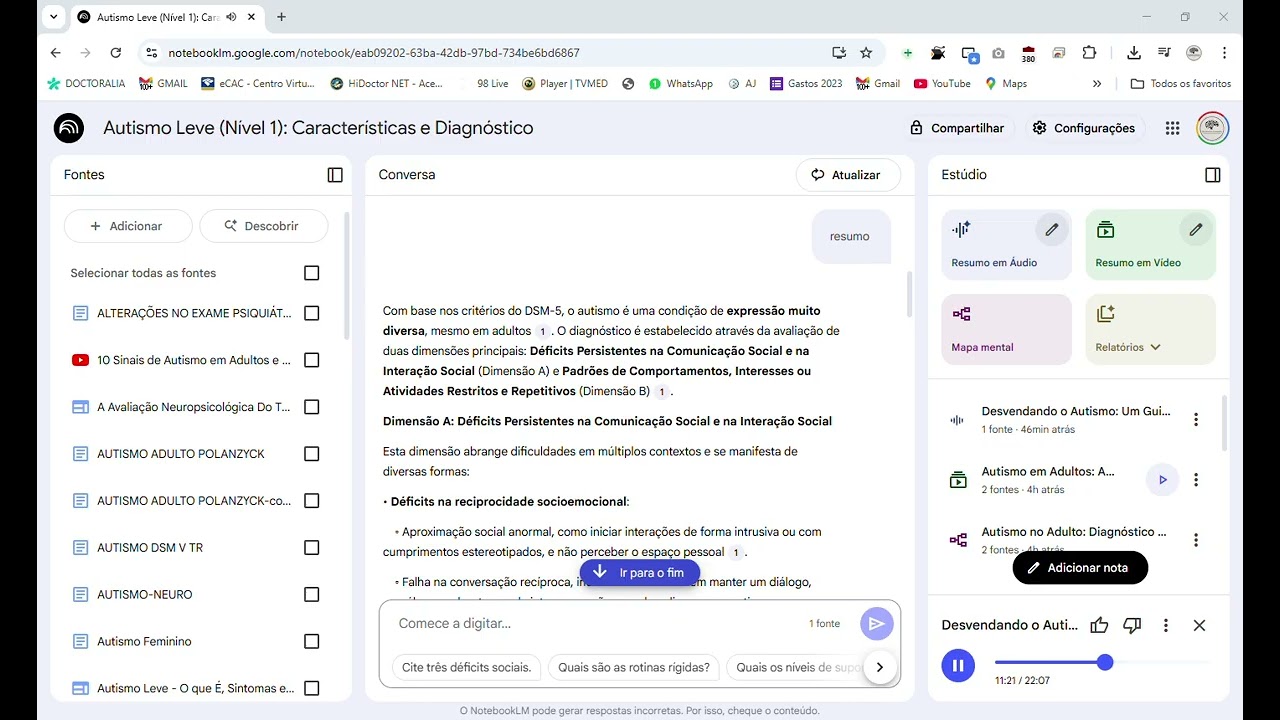Open the DOCTORALIA bookmark

[86, 84]
